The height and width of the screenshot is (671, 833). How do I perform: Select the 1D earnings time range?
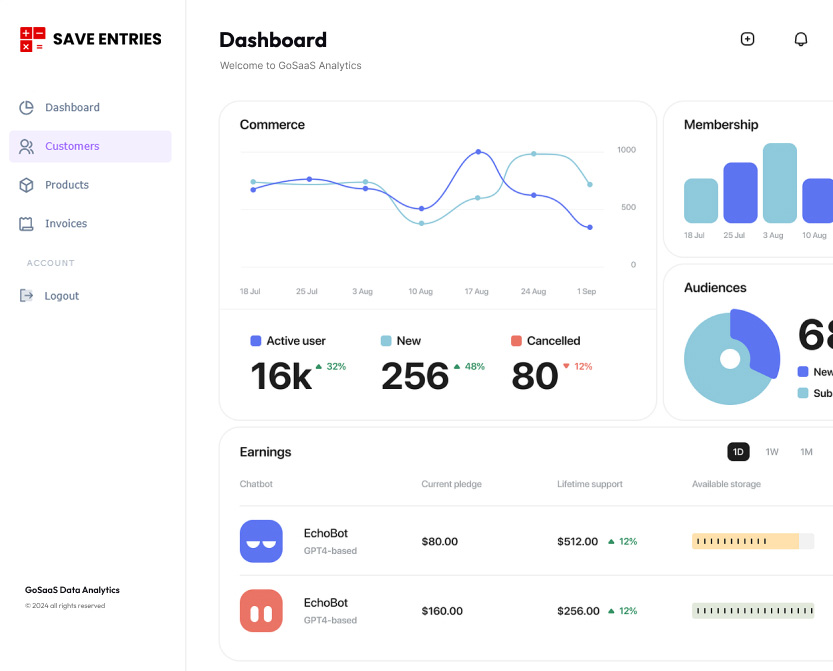738,452
